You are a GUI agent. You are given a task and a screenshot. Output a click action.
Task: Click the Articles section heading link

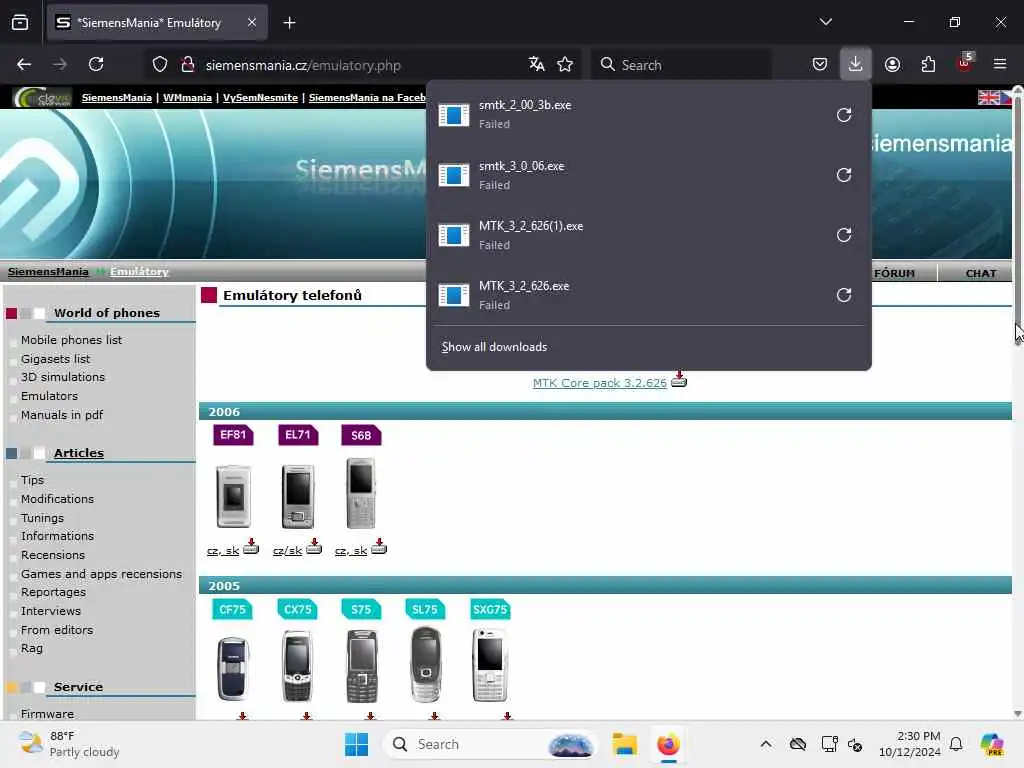[79, 453]
